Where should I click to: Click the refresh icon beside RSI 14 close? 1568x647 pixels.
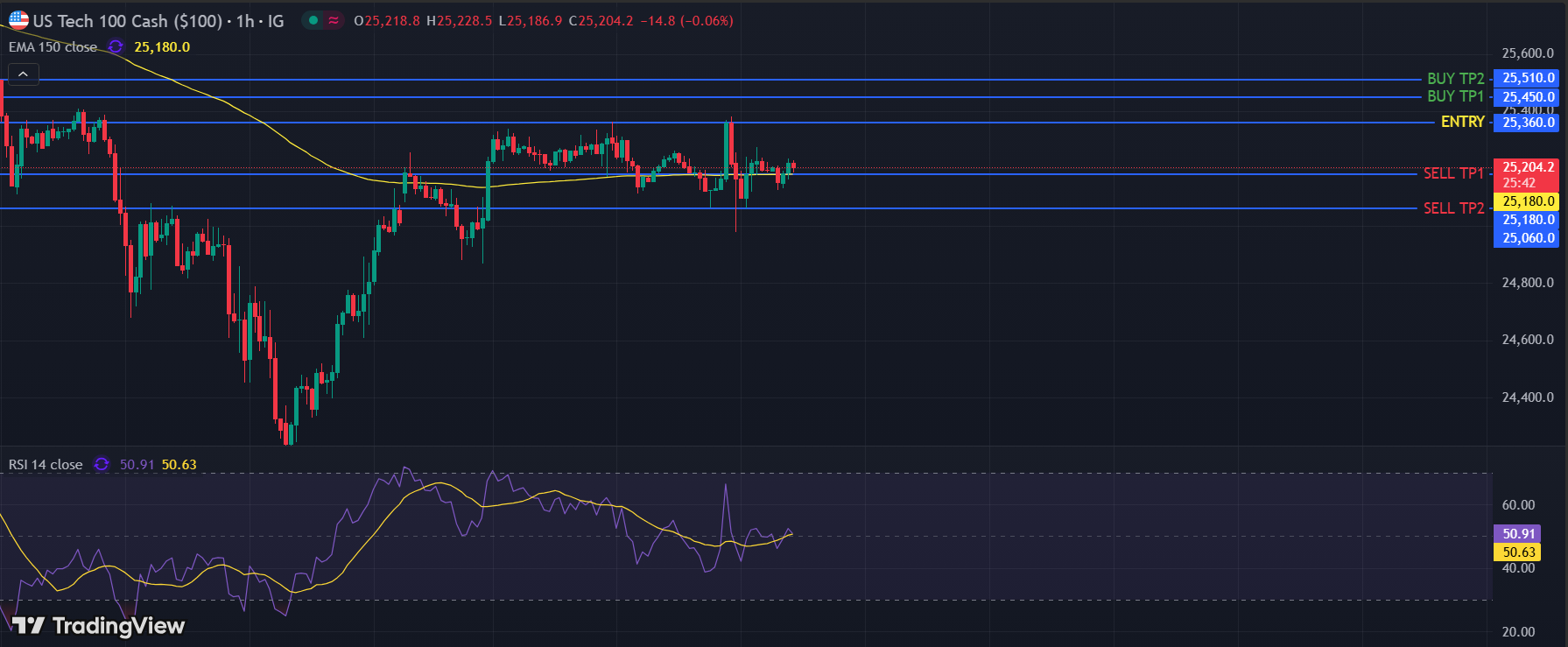(102, 464)
